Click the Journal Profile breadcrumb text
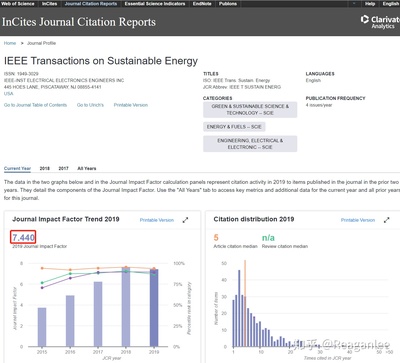 coord(41,43)
